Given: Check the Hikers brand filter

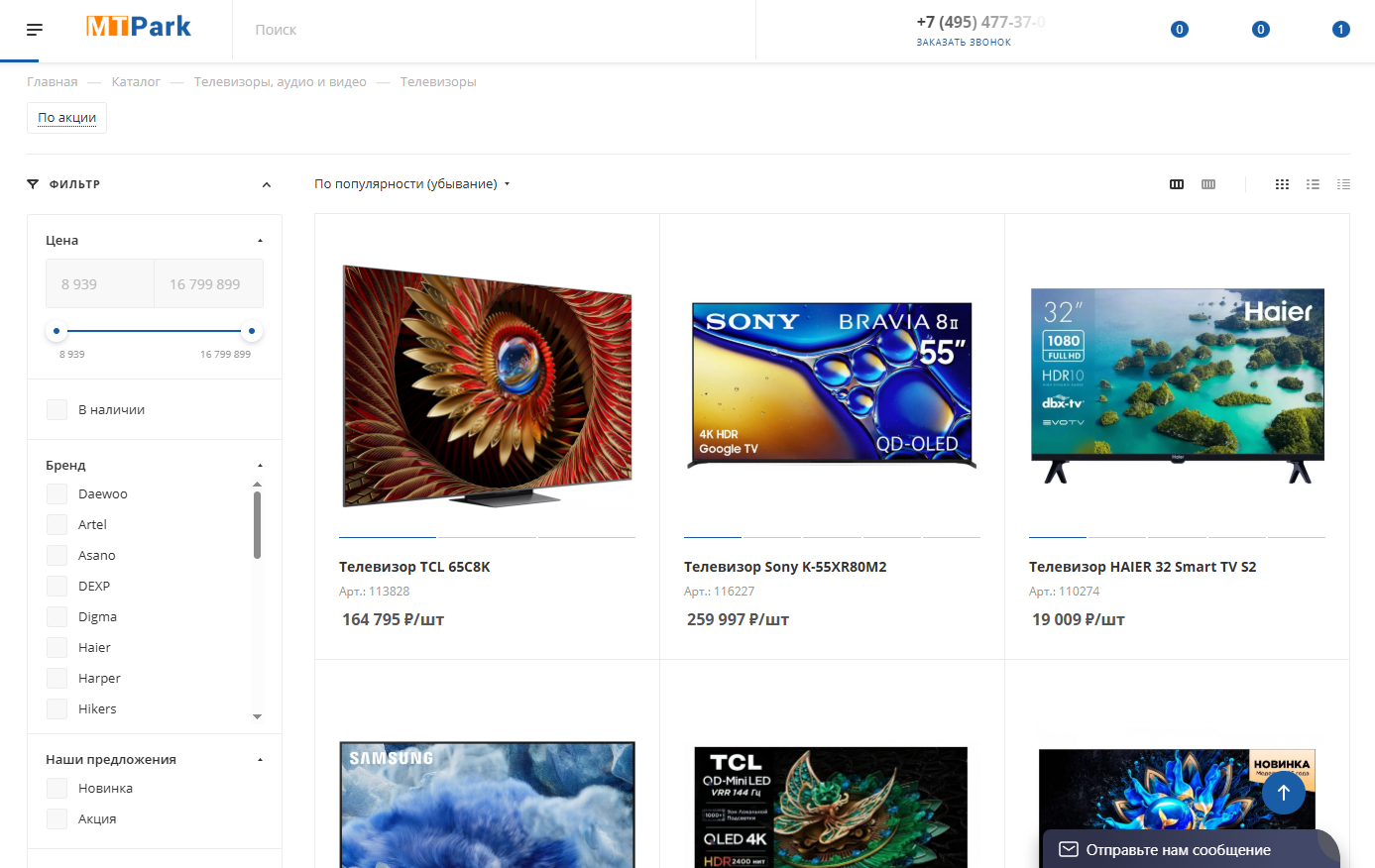Looking at the screenshot, I should pyautogui.click(x=57, y=708).
